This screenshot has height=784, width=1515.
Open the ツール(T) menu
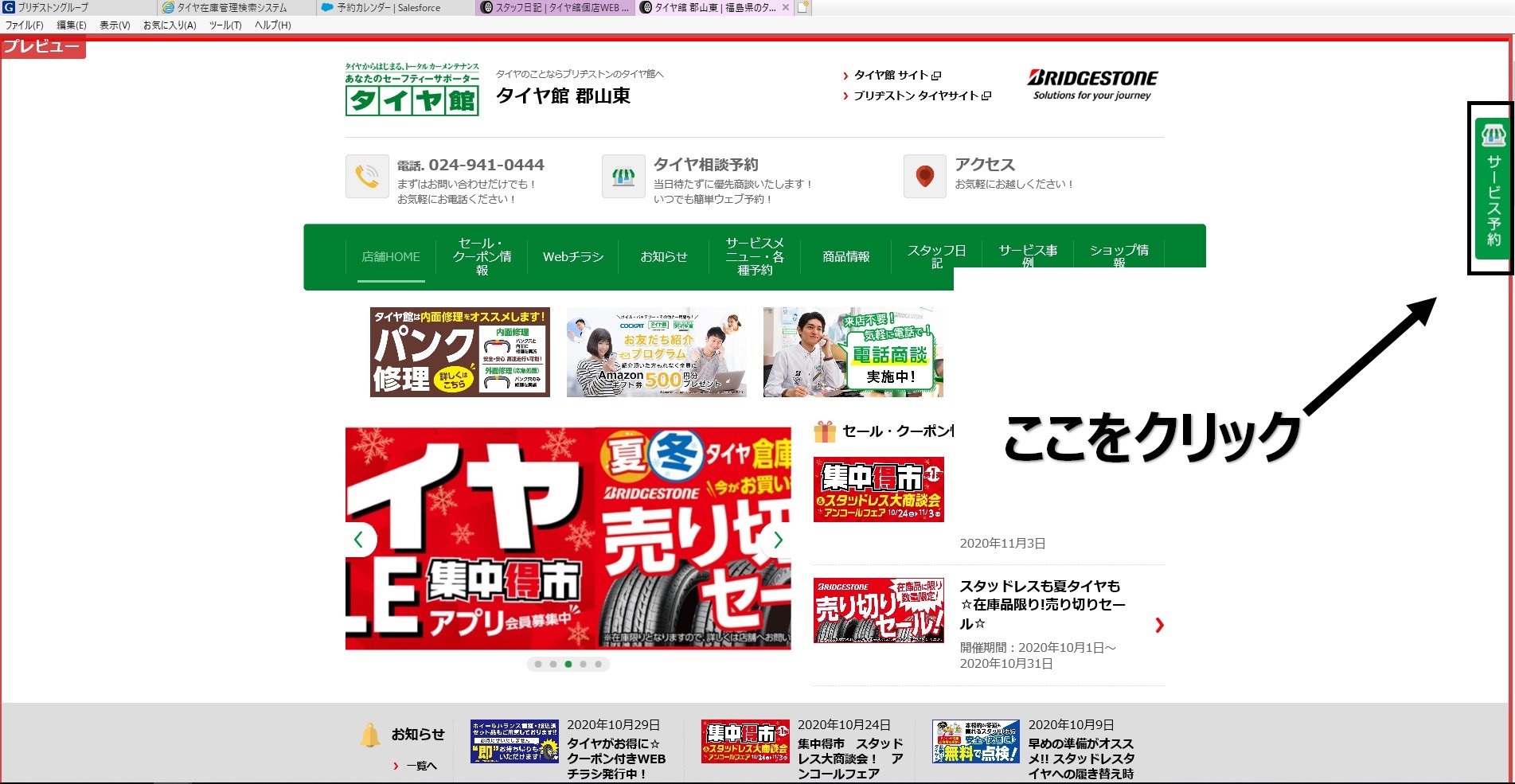pyautogui.click(x=225, y=25)
